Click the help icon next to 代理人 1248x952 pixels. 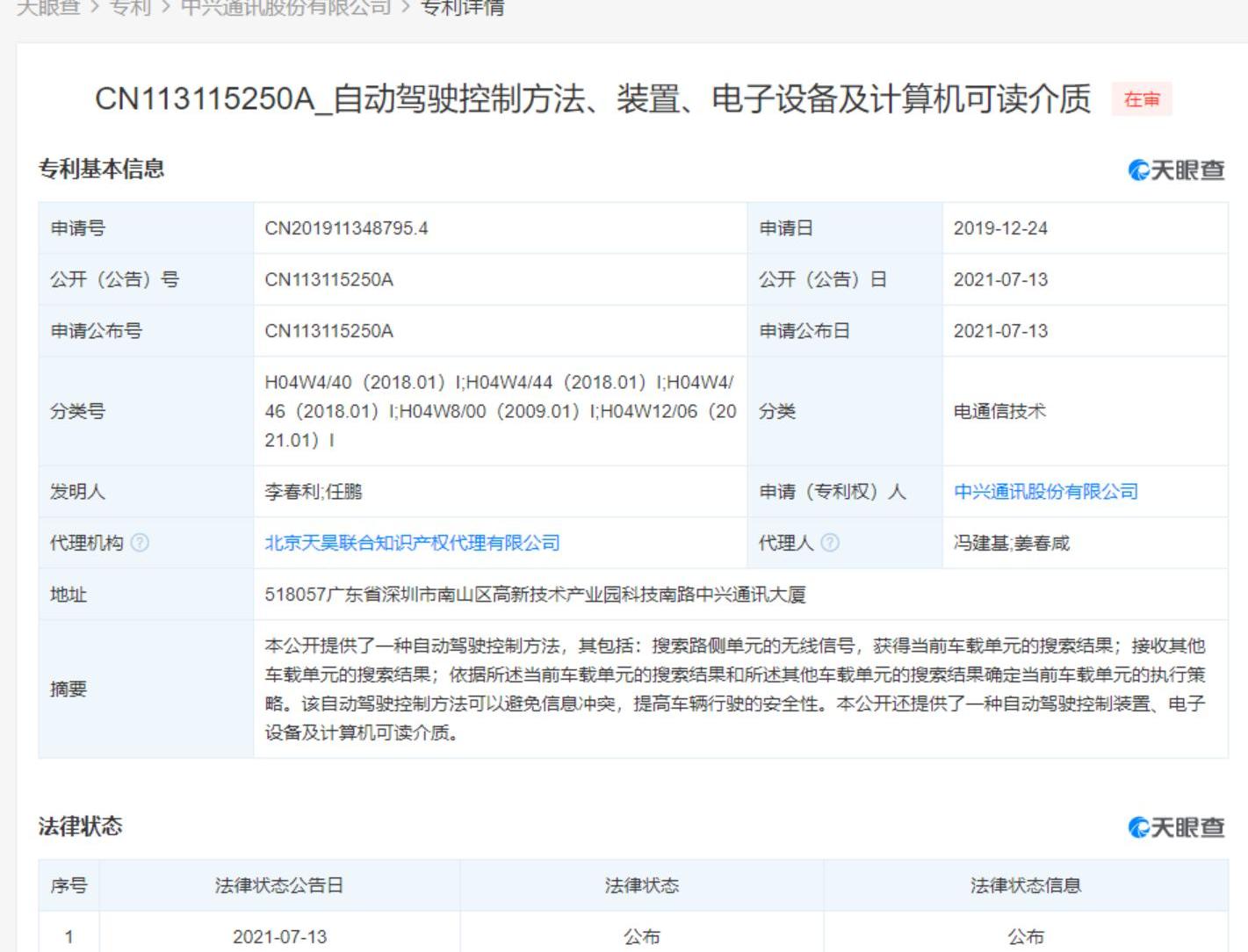click(830, 543)
